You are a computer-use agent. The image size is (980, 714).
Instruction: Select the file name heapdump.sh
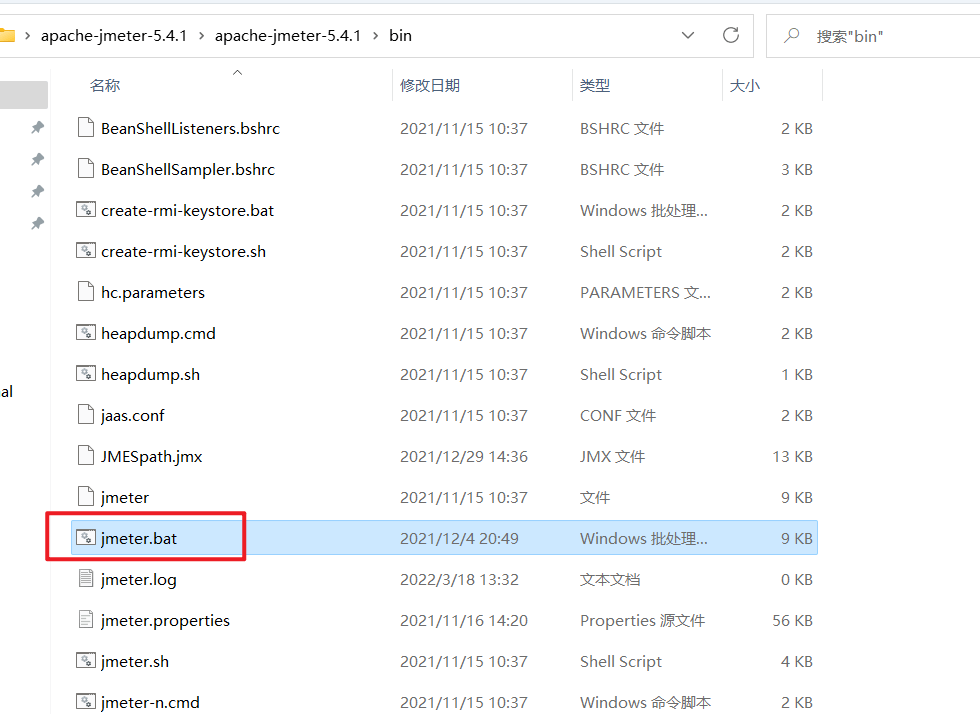[151, 375]
